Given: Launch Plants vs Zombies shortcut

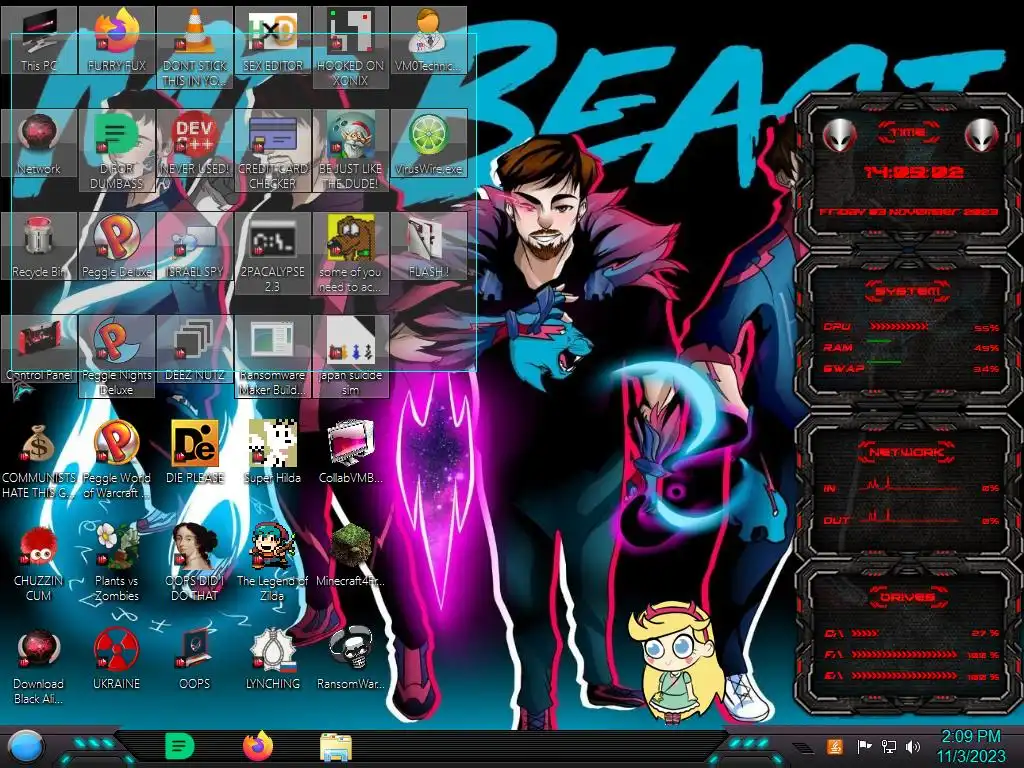Looking at the screenshot, I should (117, 563).
